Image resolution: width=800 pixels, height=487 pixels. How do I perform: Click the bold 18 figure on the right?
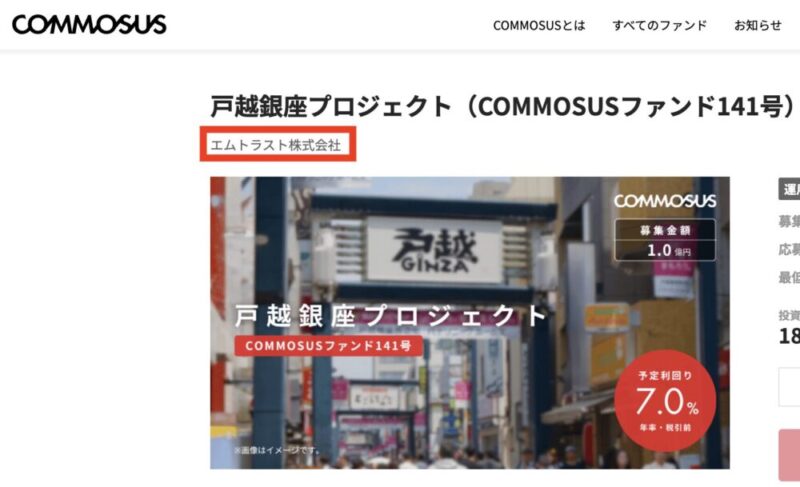[789, 336]
